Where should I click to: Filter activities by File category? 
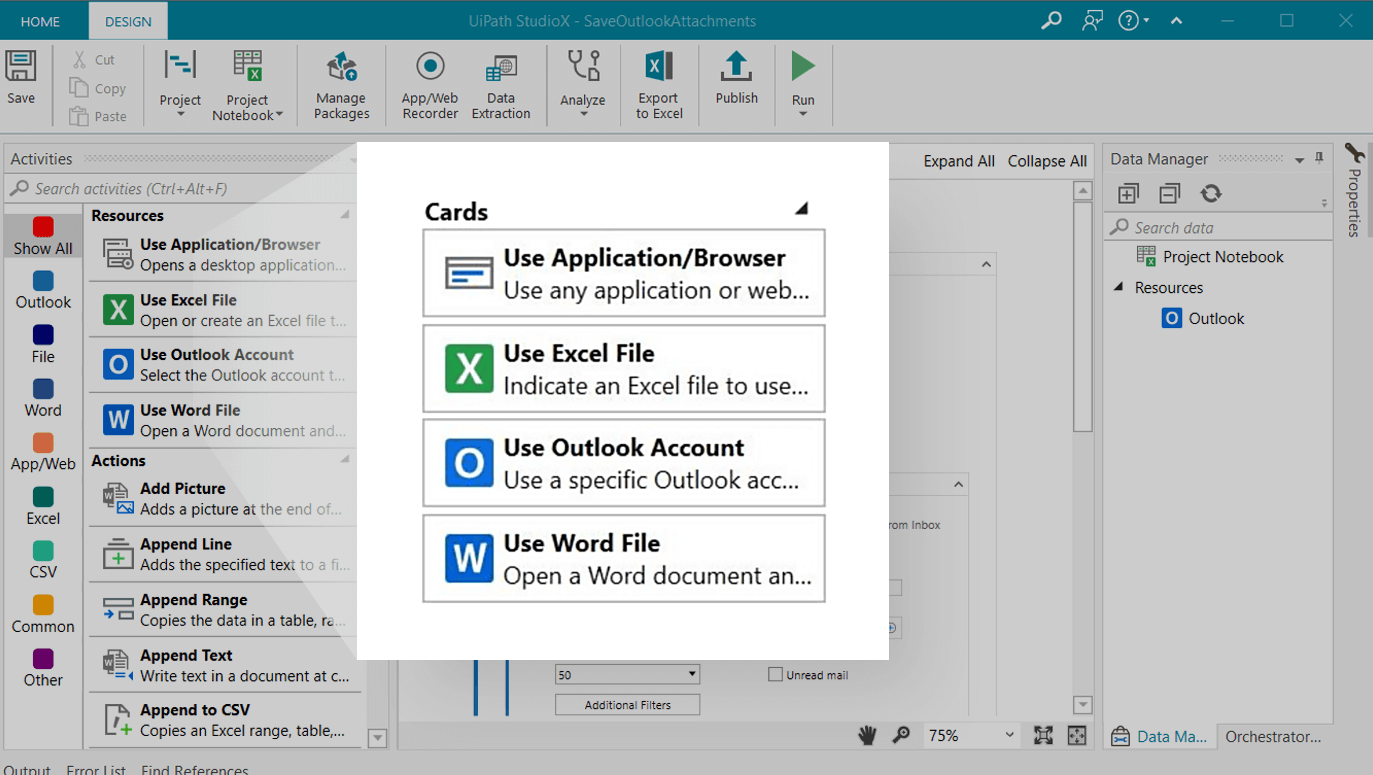coord(43,345)
